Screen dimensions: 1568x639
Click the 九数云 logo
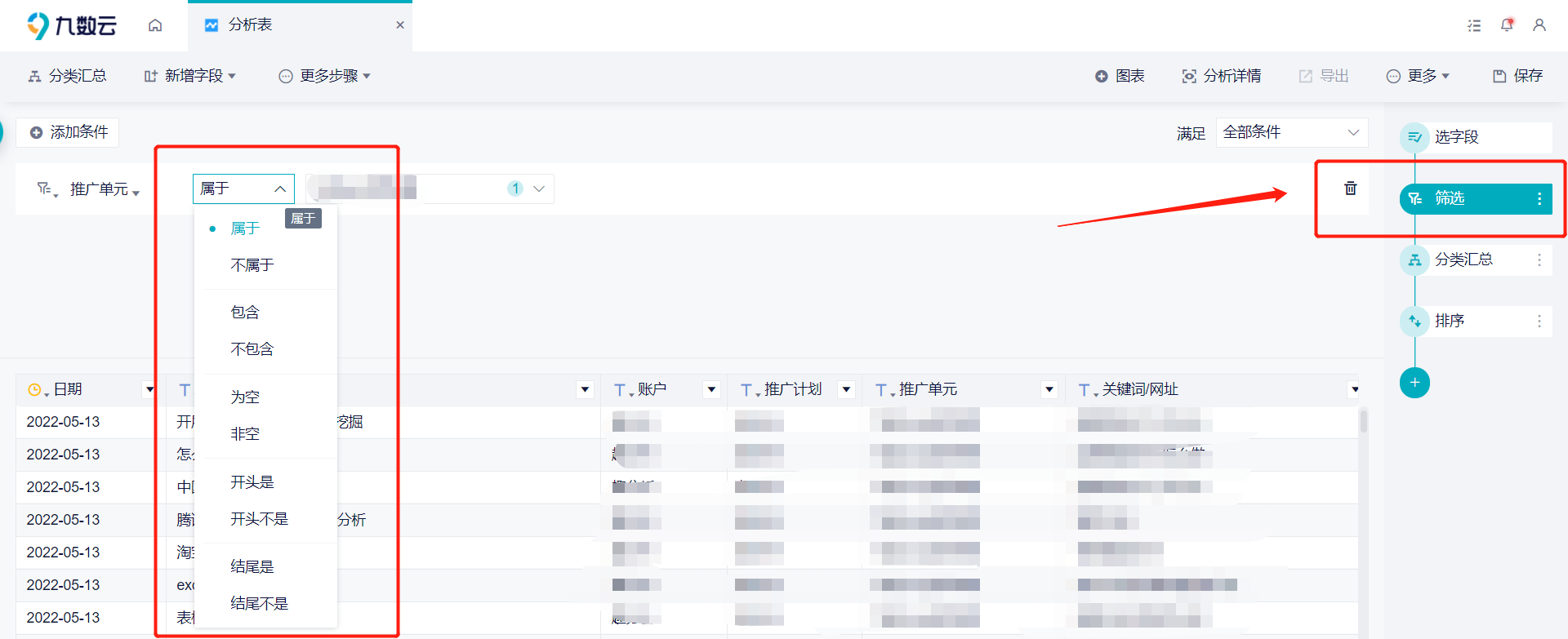point(71,25)
